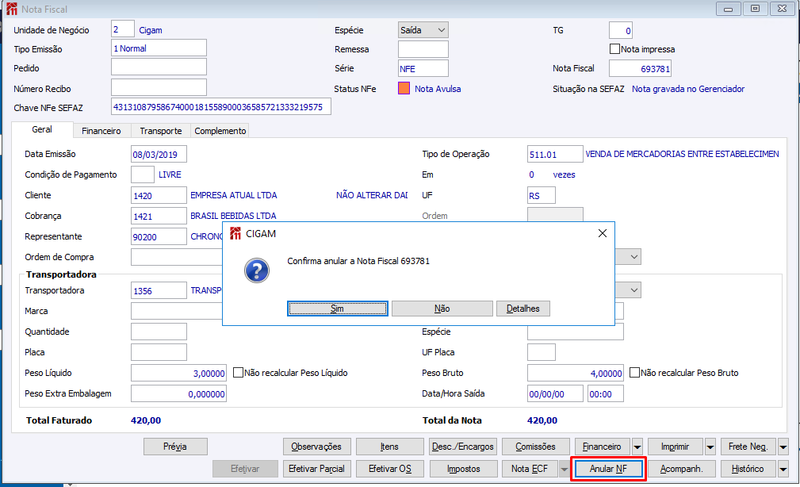Click the Peso Extra Embalagem field
Image resolution: width=800 pixels, height=487 pixels.
179,394
